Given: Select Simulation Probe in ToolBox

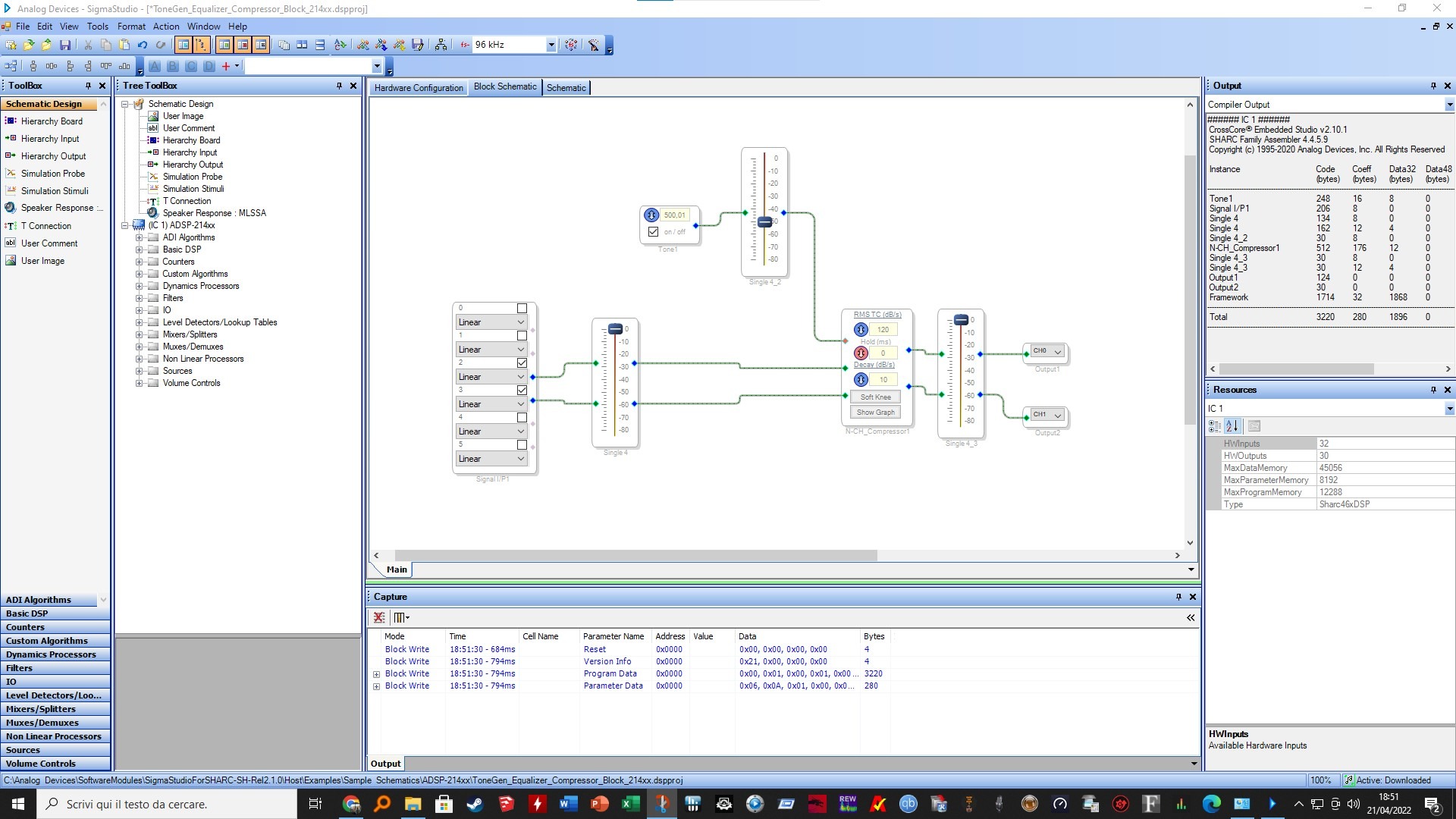Looking at the screenshot, I should coord(52,174).
